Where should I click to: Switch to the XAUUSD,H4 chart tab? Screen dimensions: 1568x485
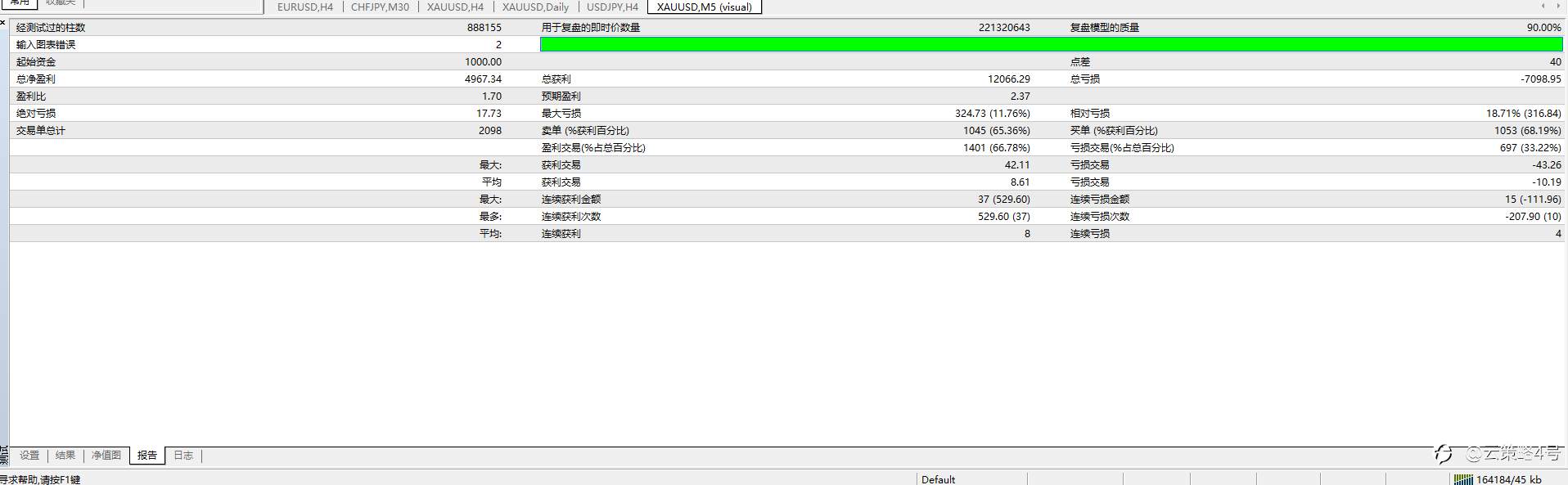455,7
